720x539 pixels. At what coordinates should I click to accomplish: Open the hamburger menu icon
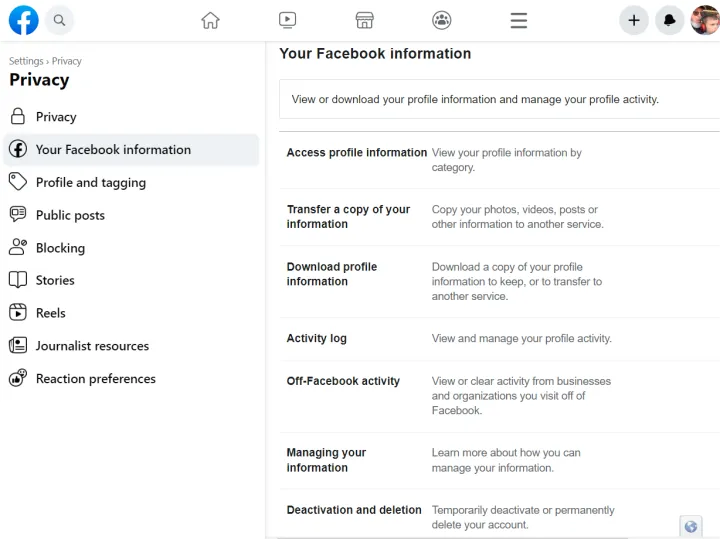coord(518,20)
